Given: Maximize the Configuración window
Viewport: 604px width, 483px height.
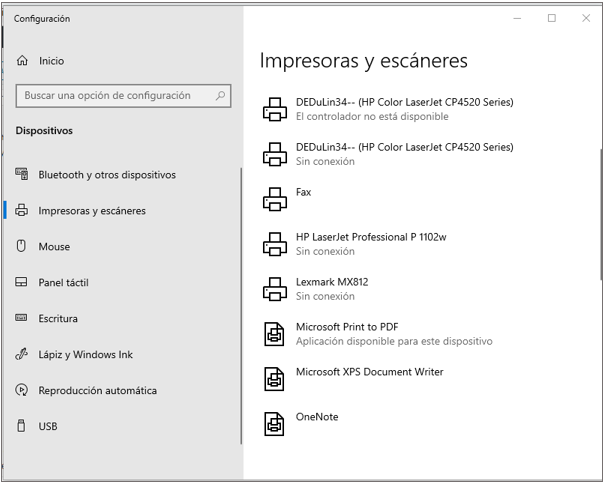Looking at the screenshot, I should [x=552, y=18].
